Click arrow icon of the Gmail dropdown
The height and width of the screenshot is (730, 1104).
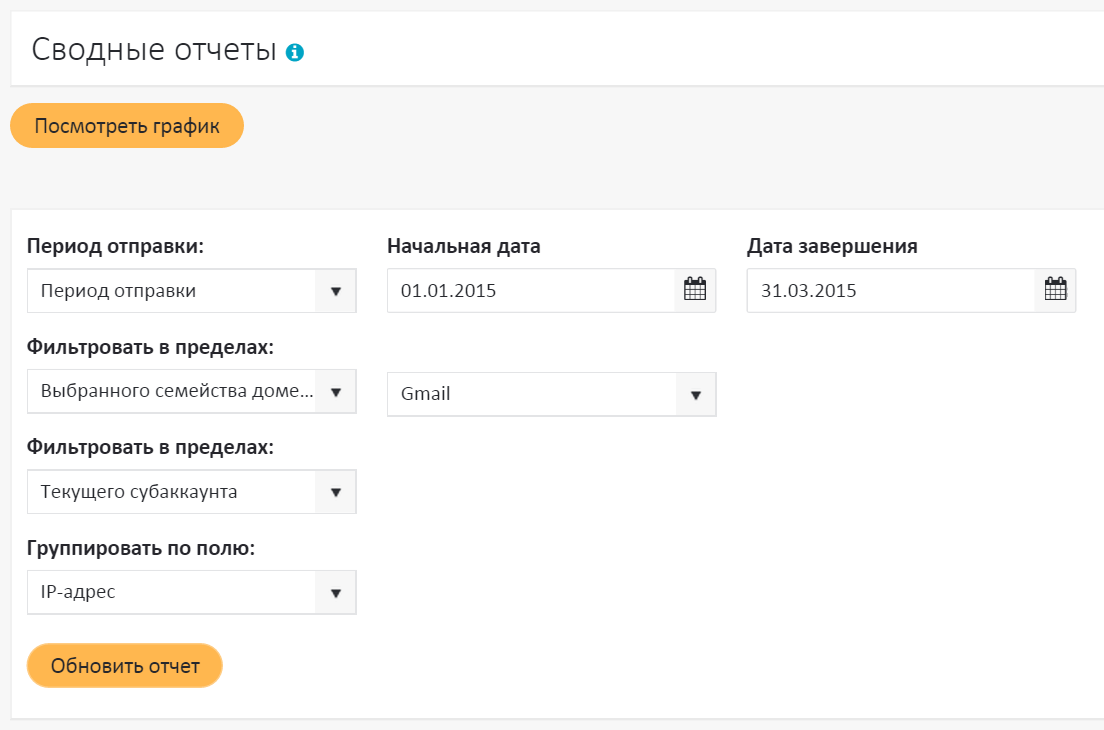pyautogui.click(x=696, y=394)
